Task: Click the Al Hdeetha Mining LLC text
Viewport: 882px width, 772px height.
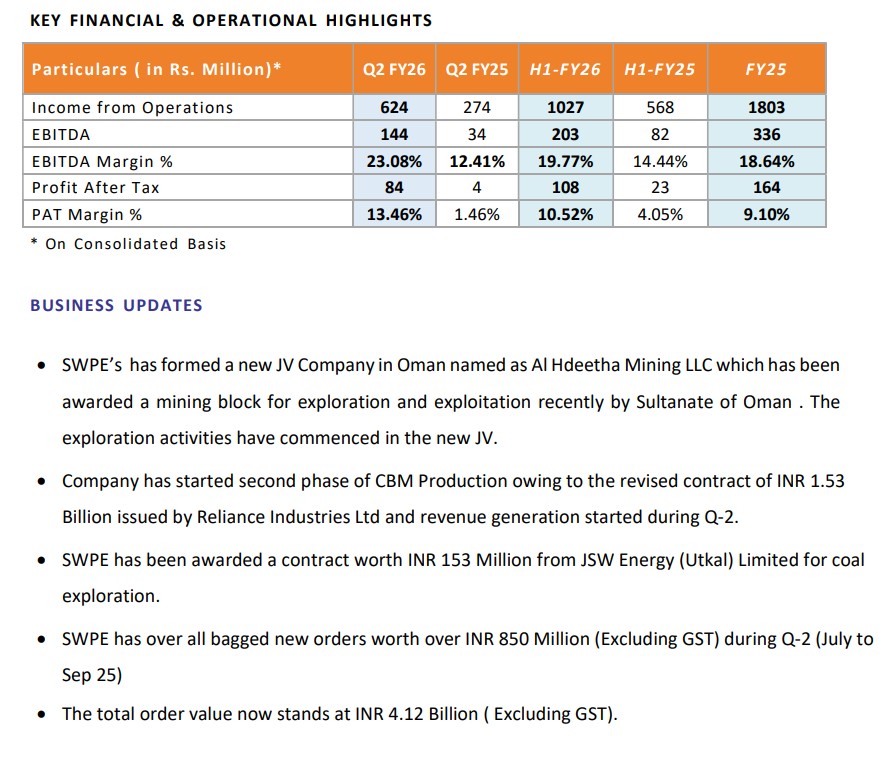Action: pyautogui.click(x=614, y=365)
